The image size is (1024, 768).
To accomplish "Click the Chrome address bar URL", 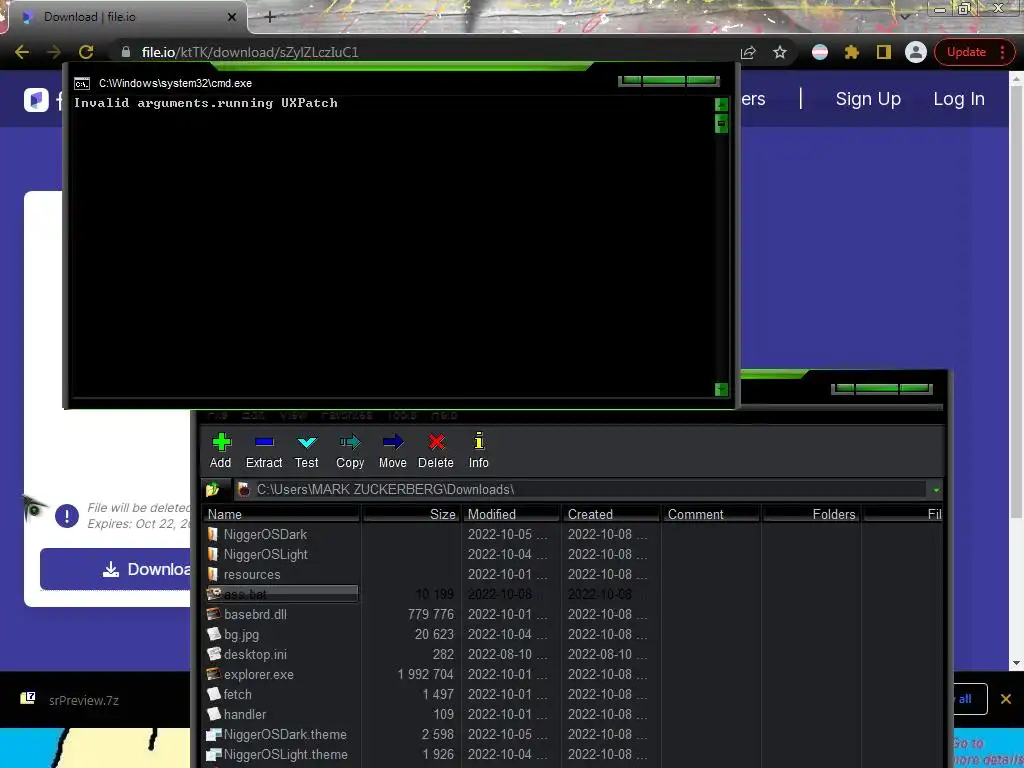I will point(250,52).
